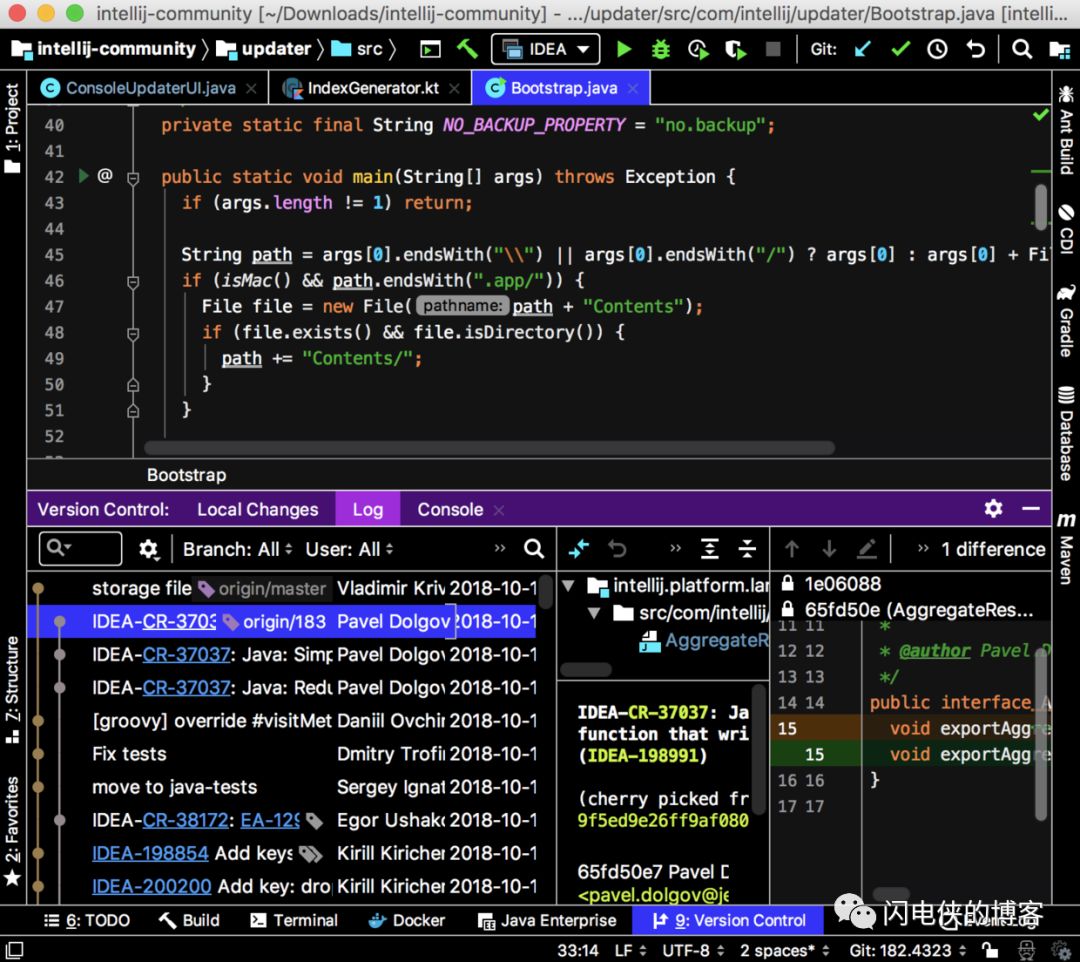
Task: Click the log search input field
Action: pos(81,548)
